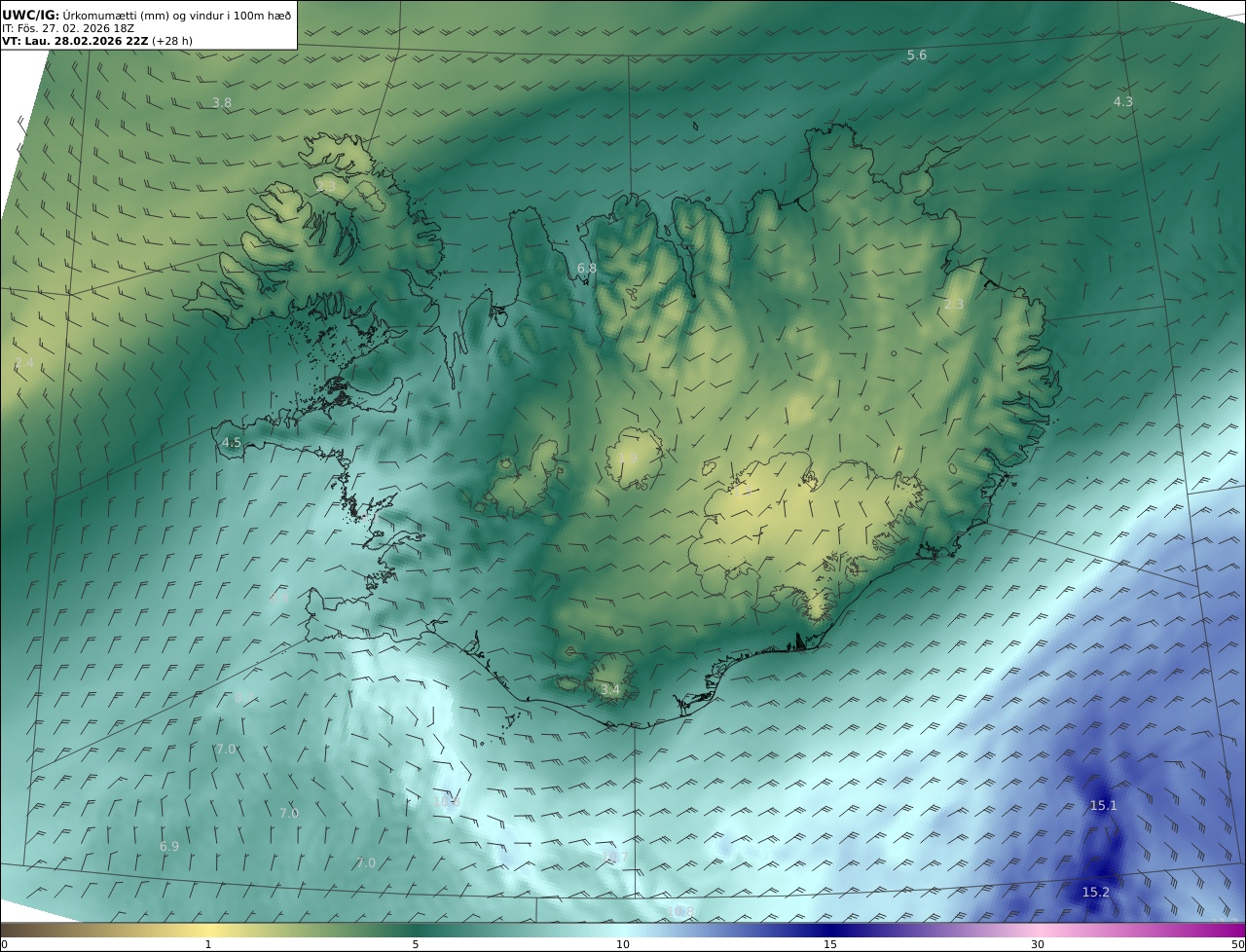Click the 15.1 value label on the map

(1104, 805)
